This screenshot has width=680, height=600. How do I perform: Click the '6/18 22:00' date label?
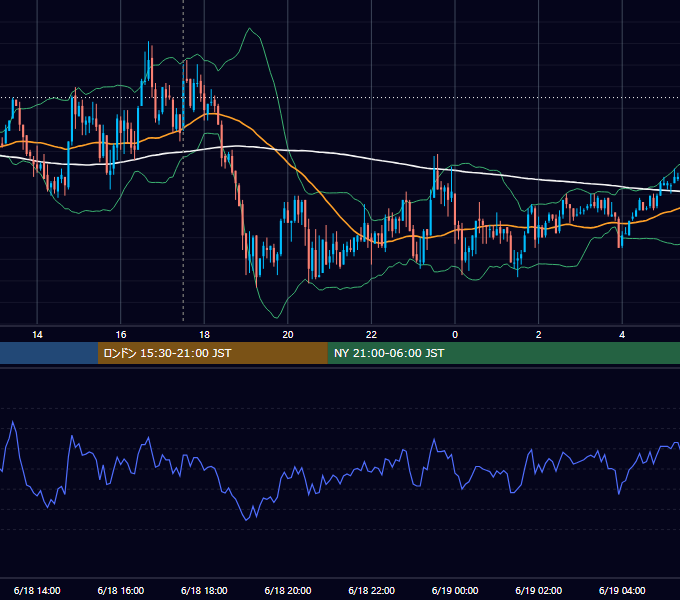coord(371,590)
